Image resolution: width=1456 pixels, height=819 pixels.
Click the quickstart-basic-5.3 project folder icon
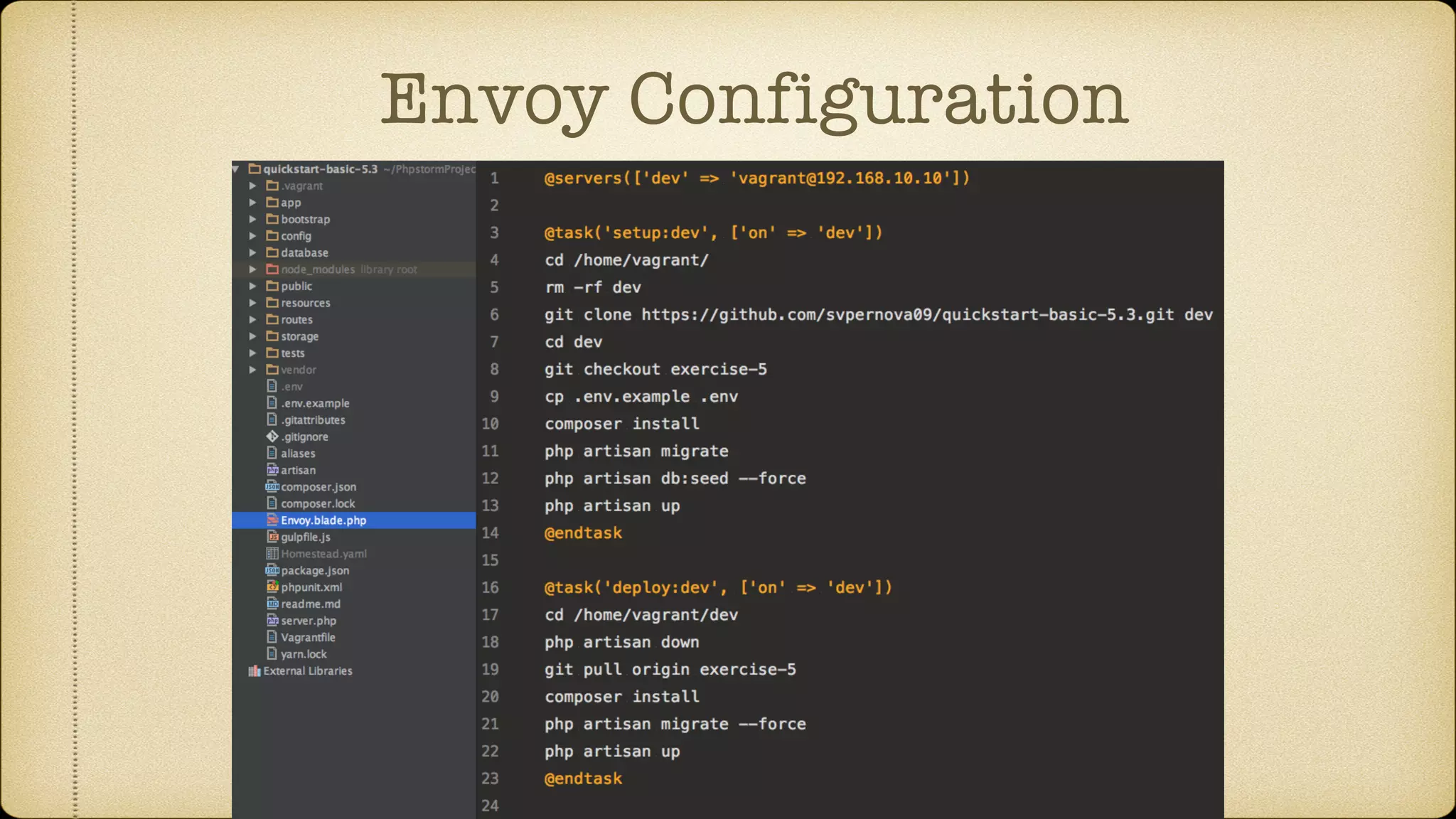[x=255, y=168]
